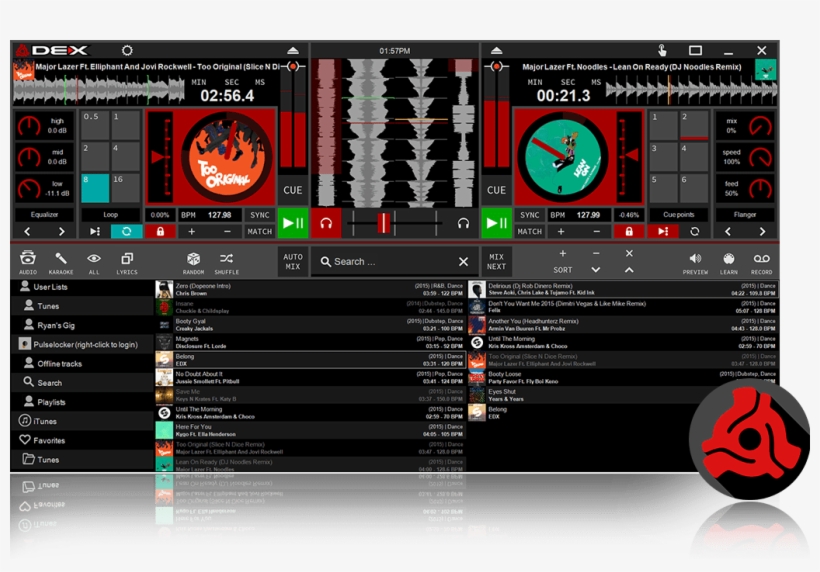Open iTunes library in sidebar

pos(82,421)
